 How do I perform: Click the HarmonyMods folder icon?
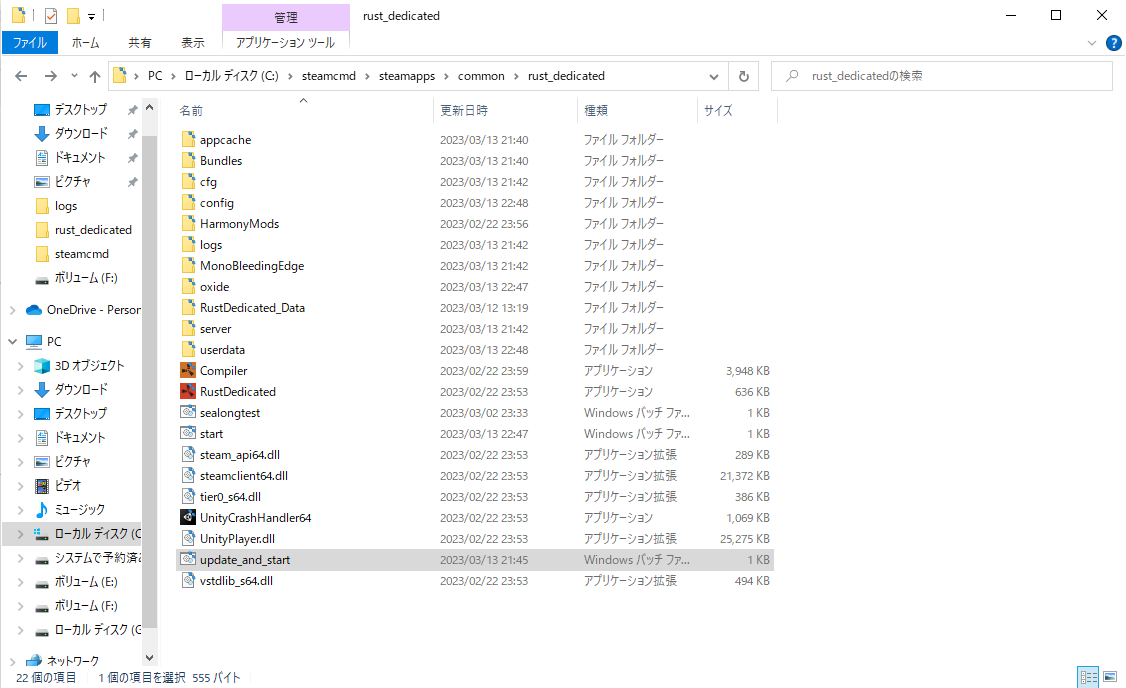click(188, 223)
